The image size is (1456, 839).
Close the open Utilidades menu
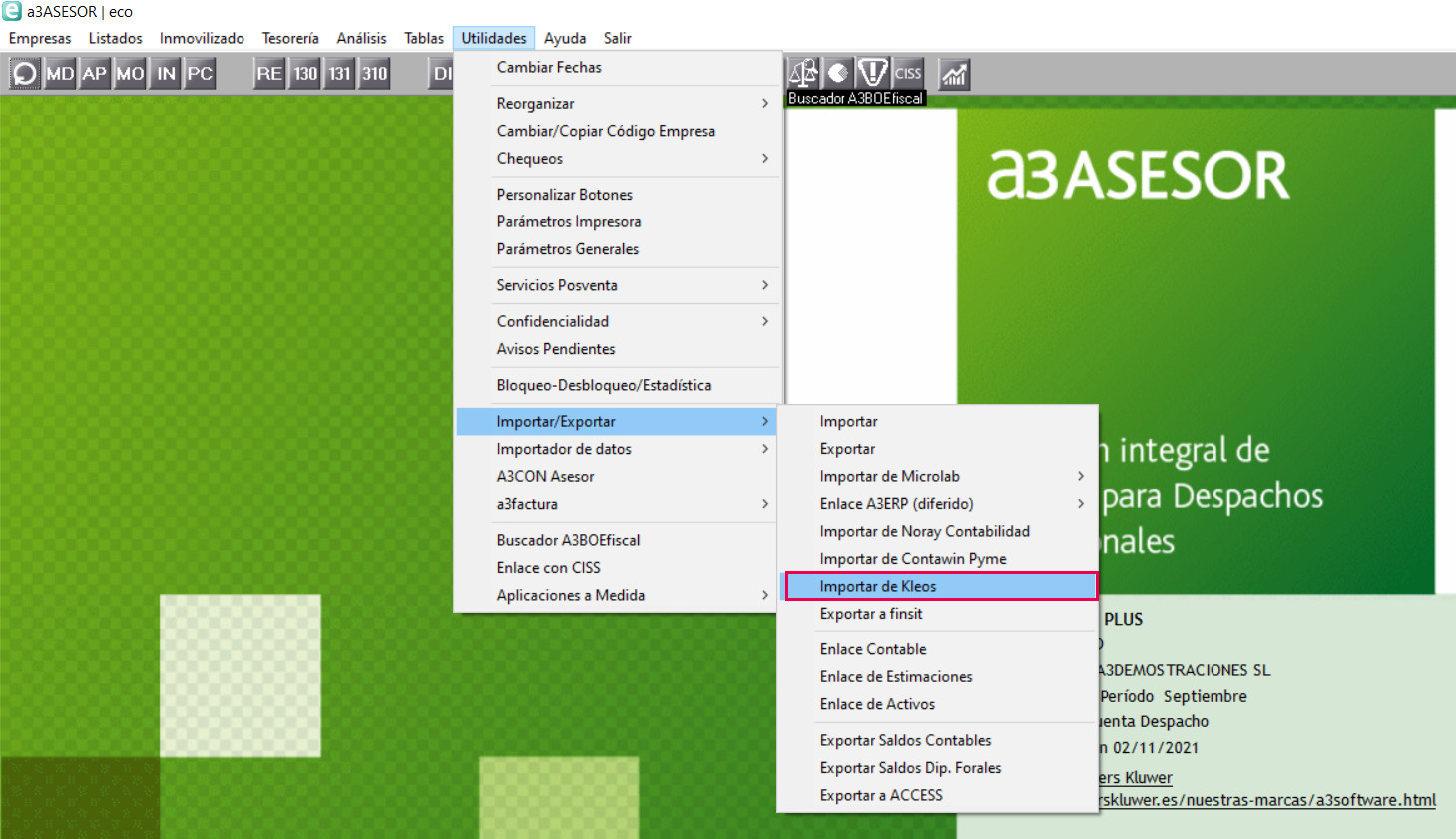(x=494, y=38)
